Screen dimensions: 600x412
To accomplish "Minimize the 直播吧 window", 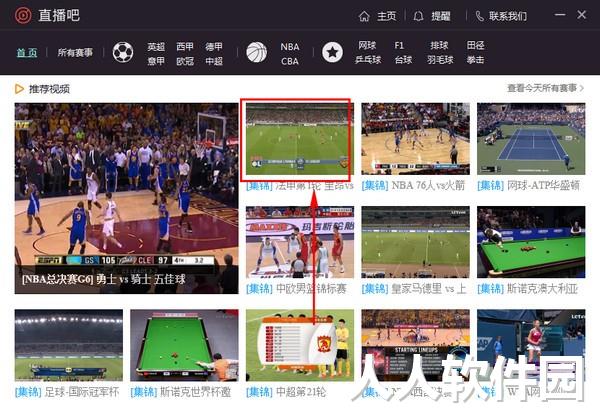I will pyautogui.click(x=560, y=15).
